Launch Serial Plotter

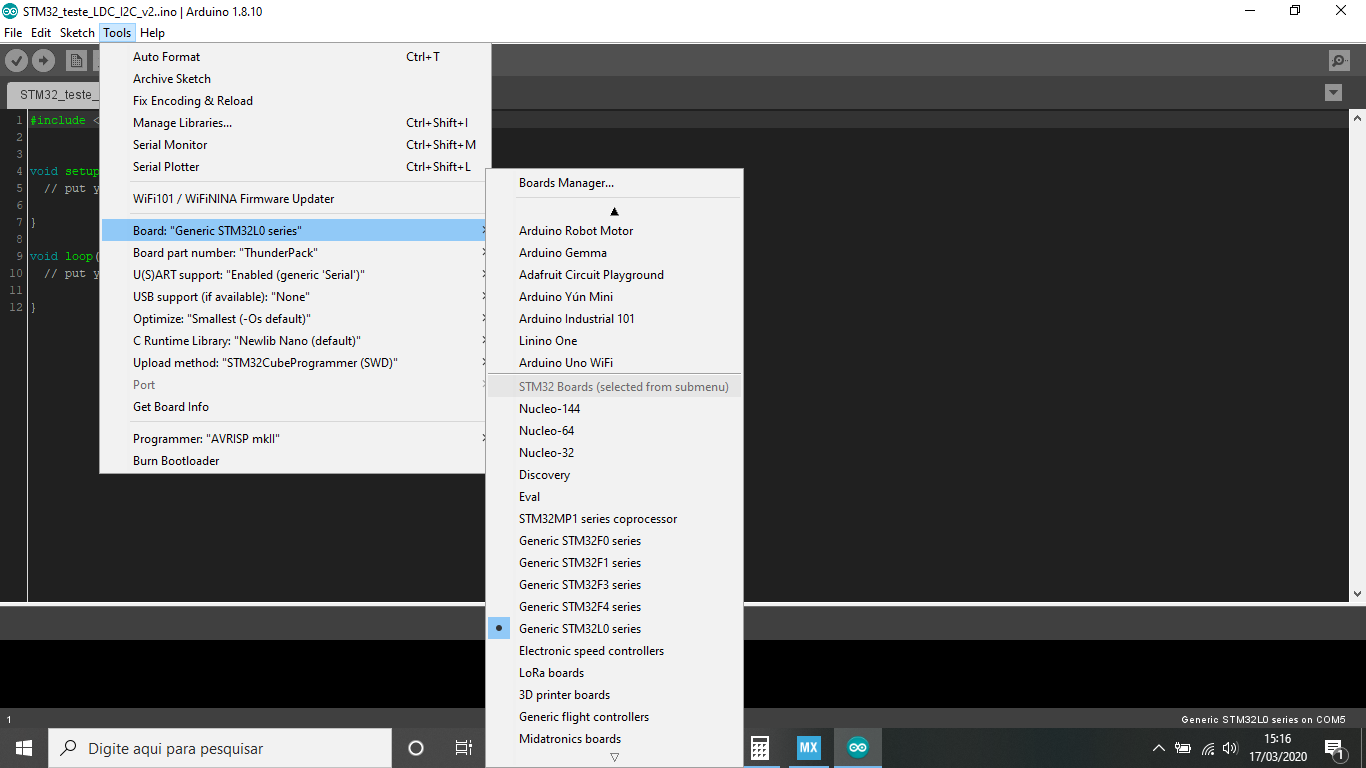[x=296, y=167]
